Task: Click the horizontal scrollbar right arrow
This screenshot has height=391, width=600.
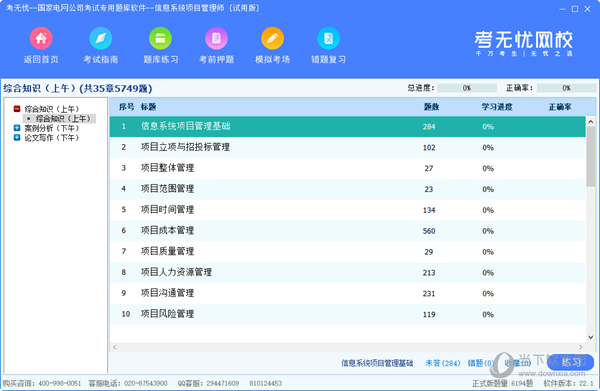Action: click(x=581, y=347)
